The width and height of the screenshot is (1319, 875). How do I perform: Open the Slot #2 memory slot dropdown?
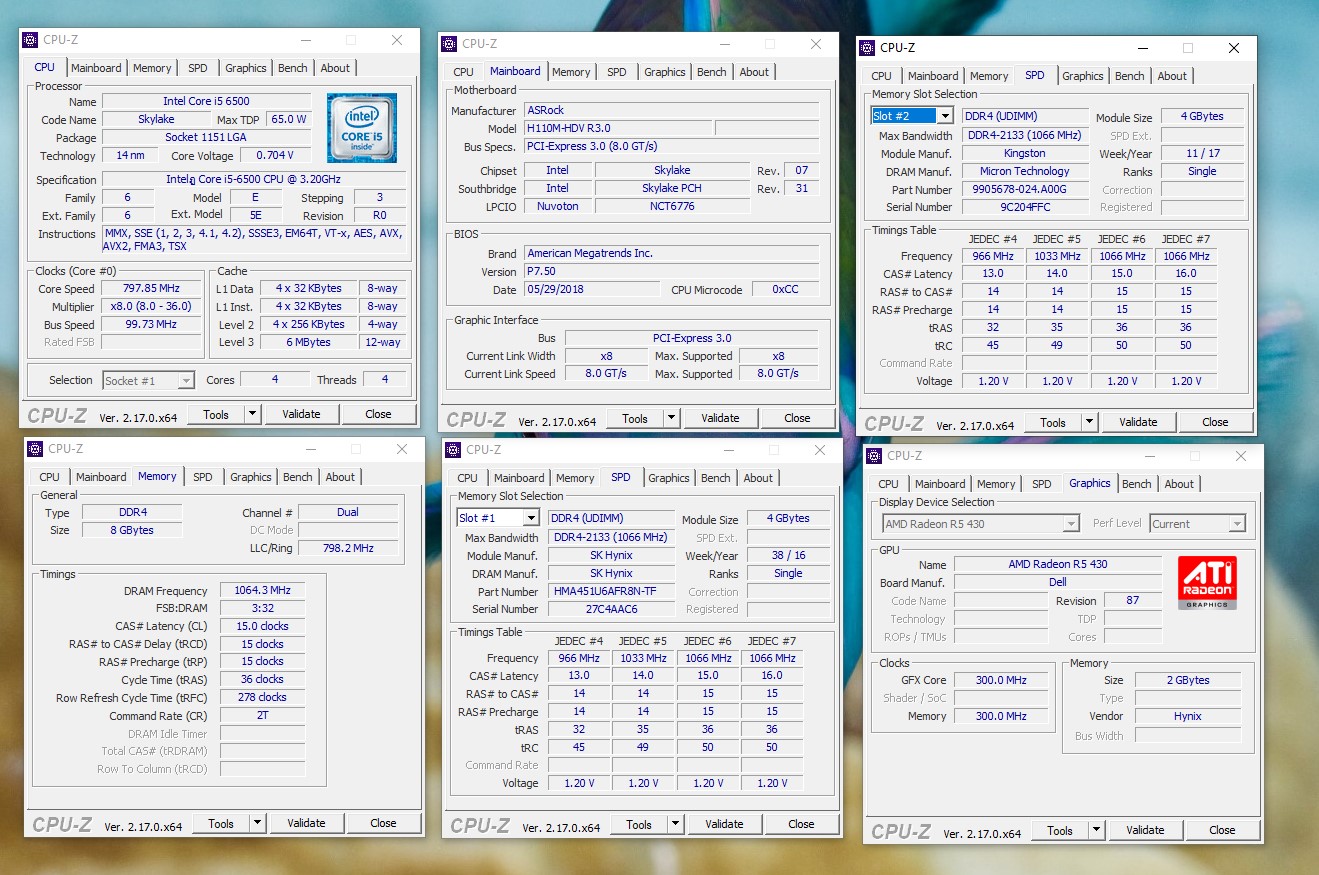(x=944, y=116)
